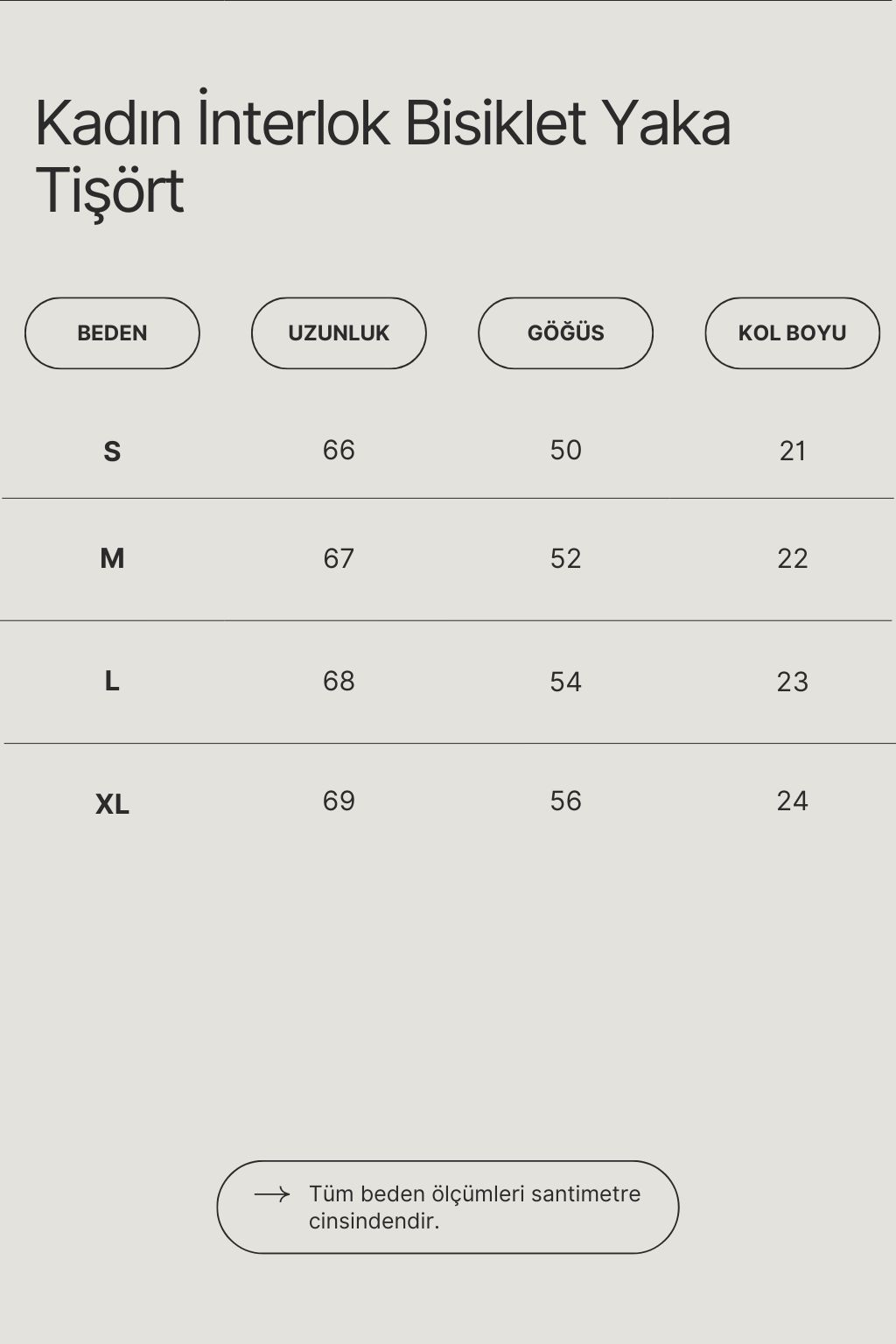Click the sleeve length value 24
896x1344 pixels.
(x=792, y=801)
